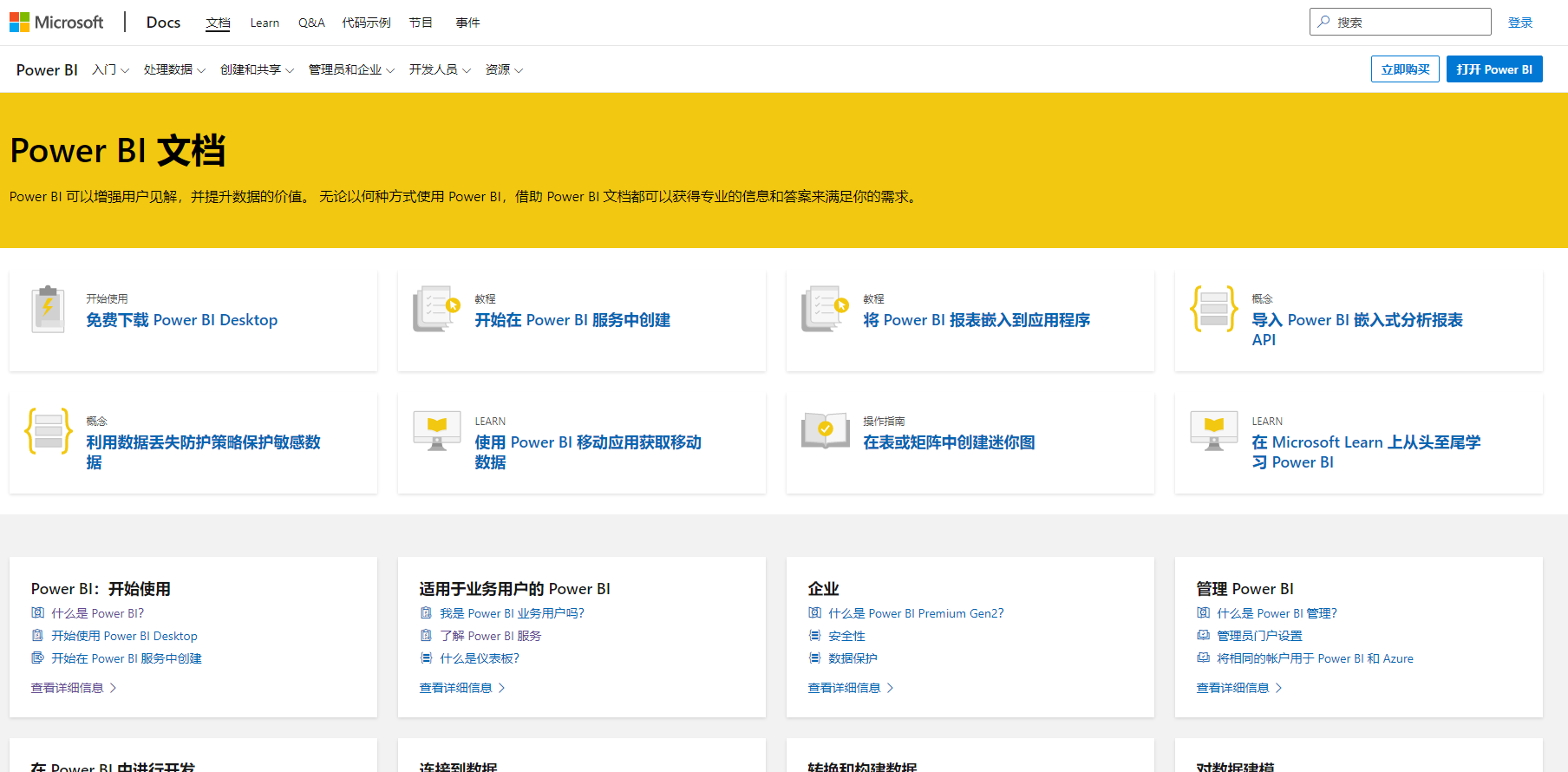Click the Power BI product title link
The width and height of the screenshot is (1568, 772).
47,70
